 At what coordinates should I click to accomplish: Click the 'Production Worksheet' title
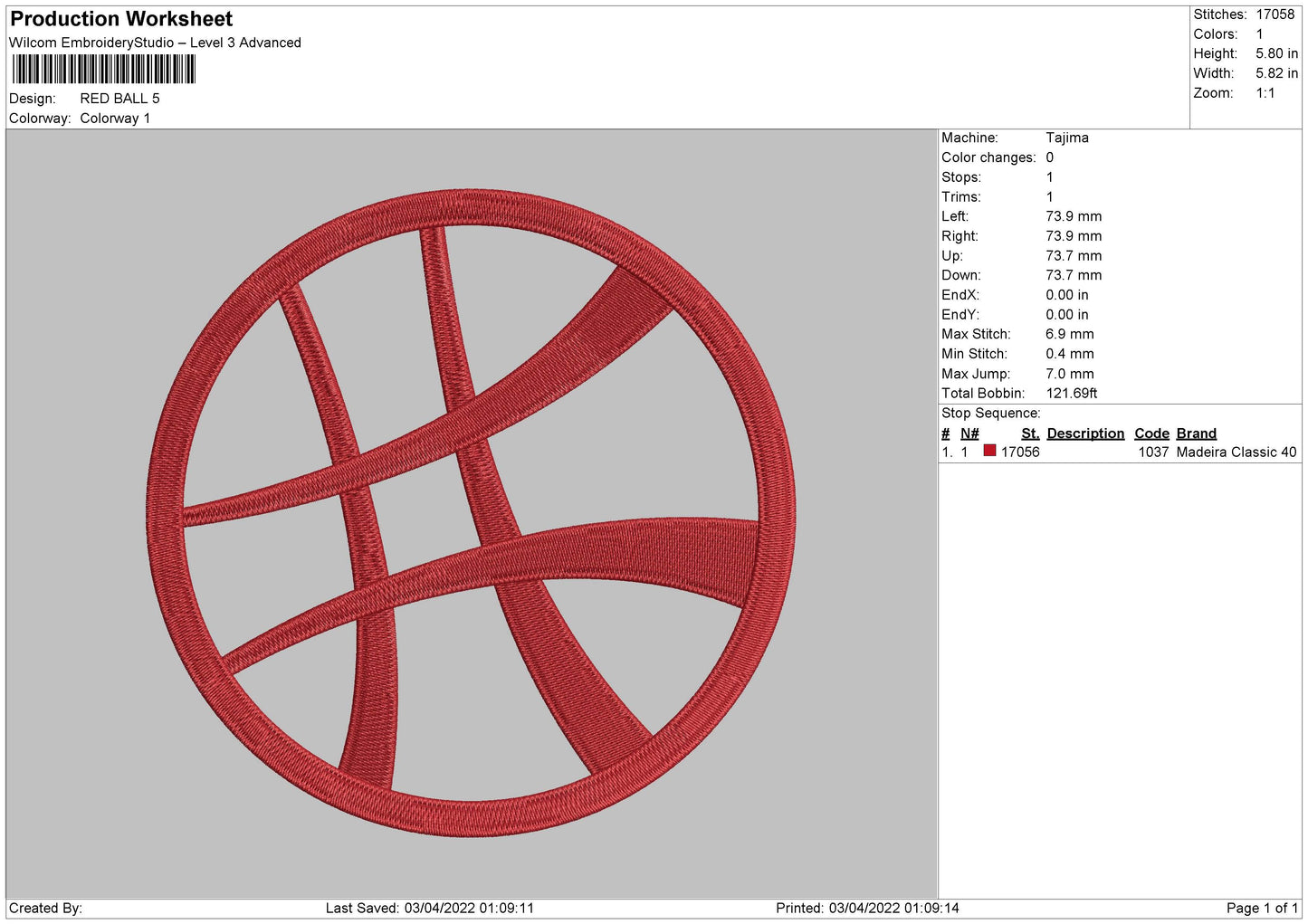(121, 19)
